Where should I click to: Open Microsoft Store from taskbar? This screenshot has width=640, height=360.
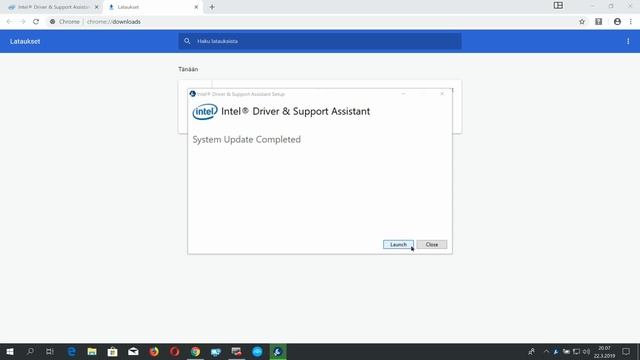point(112,351)
